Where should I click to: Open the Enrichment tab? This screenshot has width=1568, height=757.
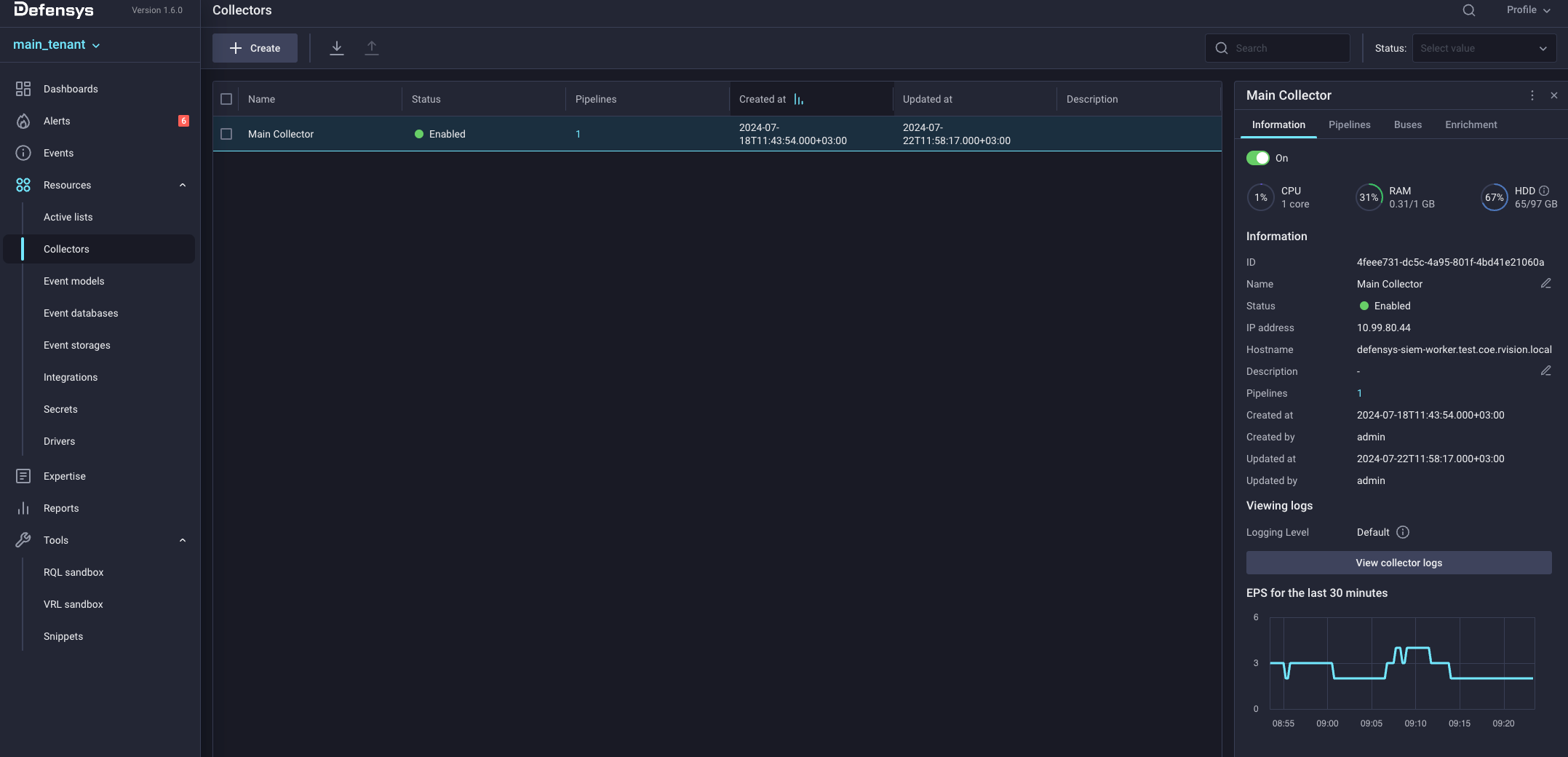(1471, 124)
